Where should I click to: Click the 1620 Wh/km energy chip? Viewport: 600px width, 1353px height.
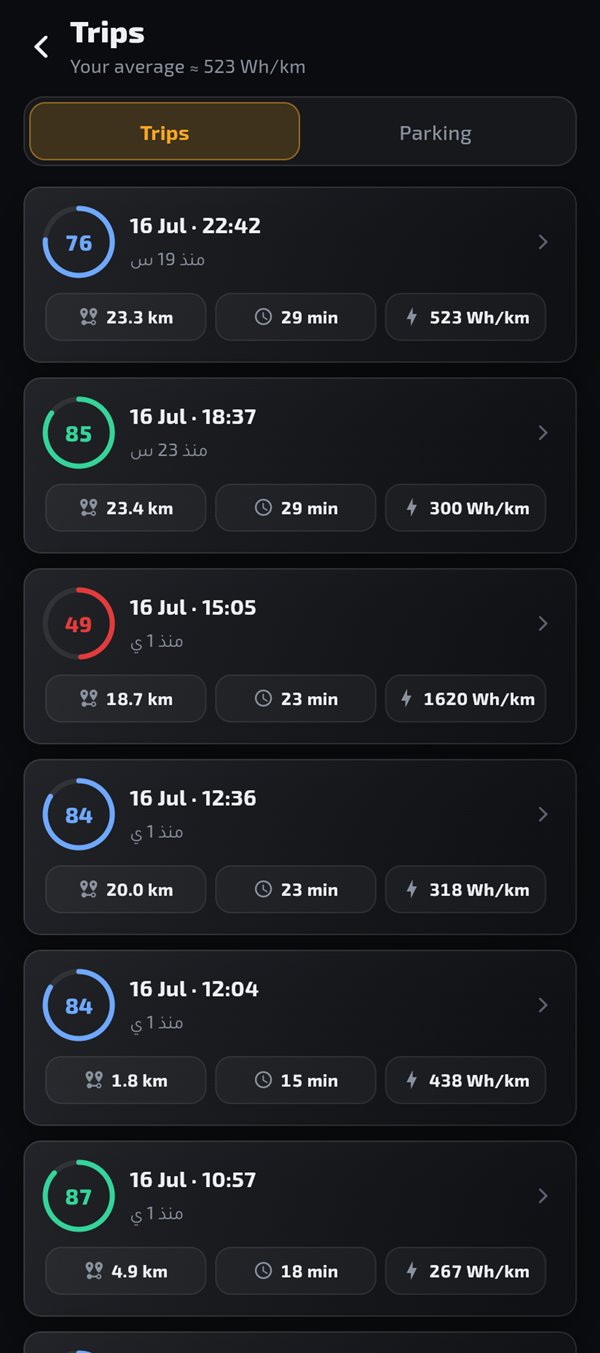coord(466,699)
